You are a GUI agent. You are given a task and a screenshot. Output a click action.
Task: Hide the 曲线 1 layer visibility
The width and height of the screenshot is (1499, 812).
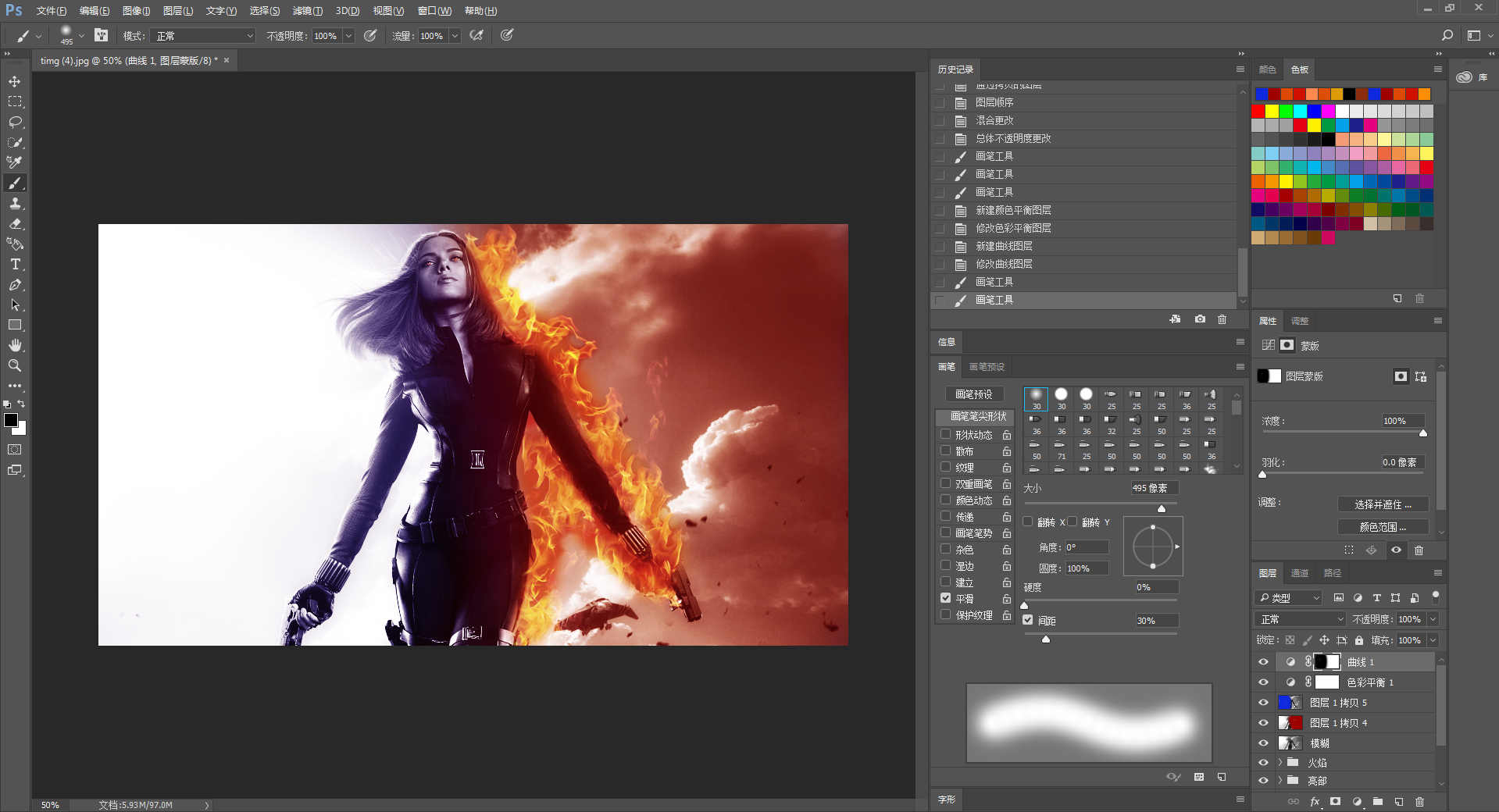point(1263,661)
